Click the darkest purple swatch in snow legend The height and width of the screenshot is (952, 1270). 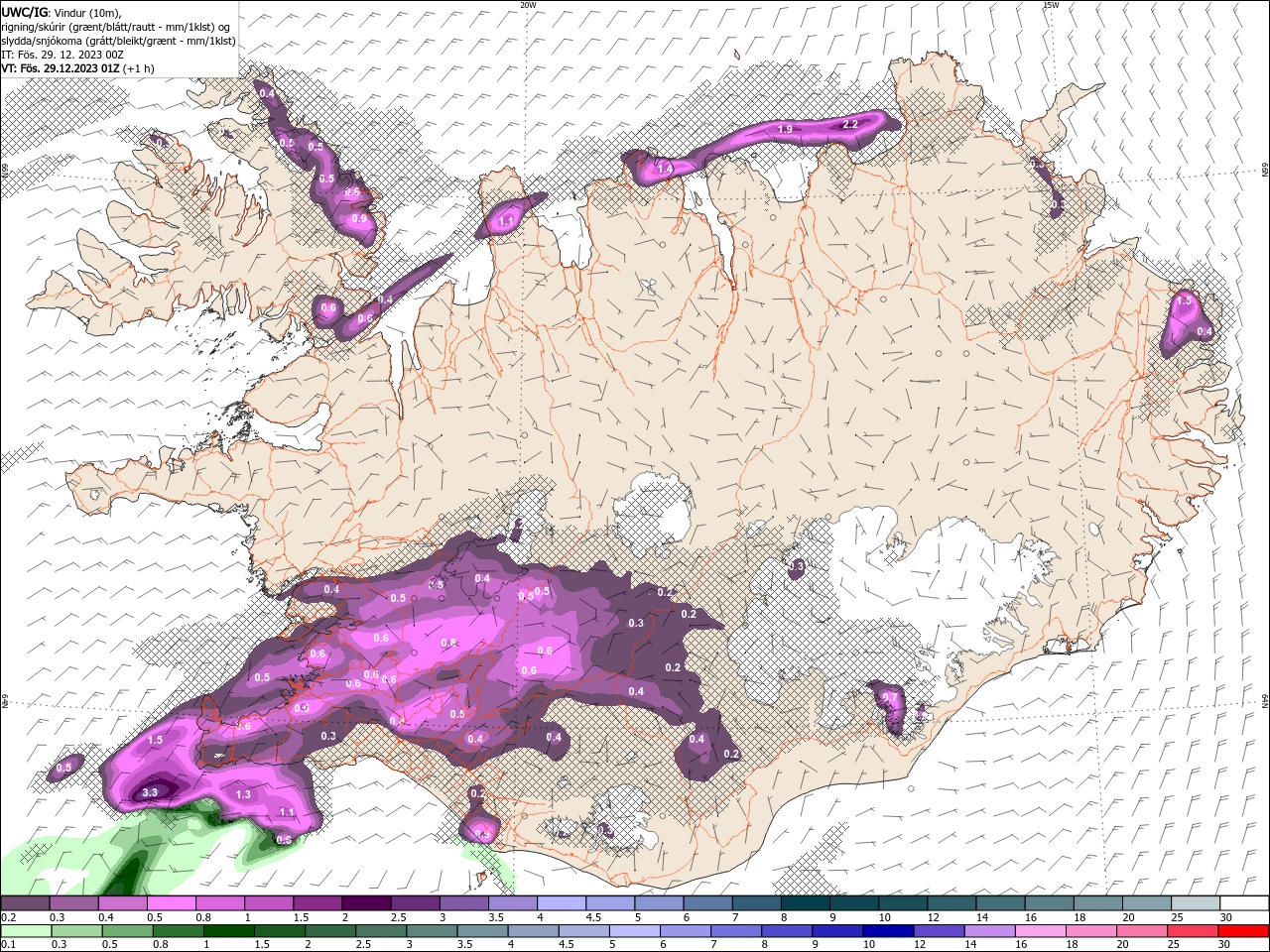pos(365,903)
